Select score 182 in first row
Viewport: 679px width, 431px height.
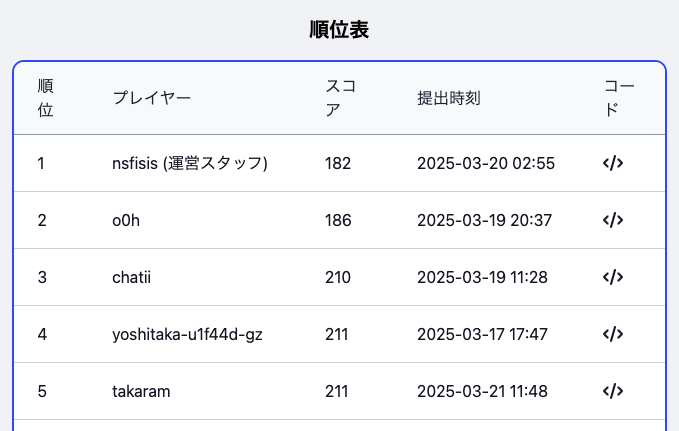coord(338,163)
